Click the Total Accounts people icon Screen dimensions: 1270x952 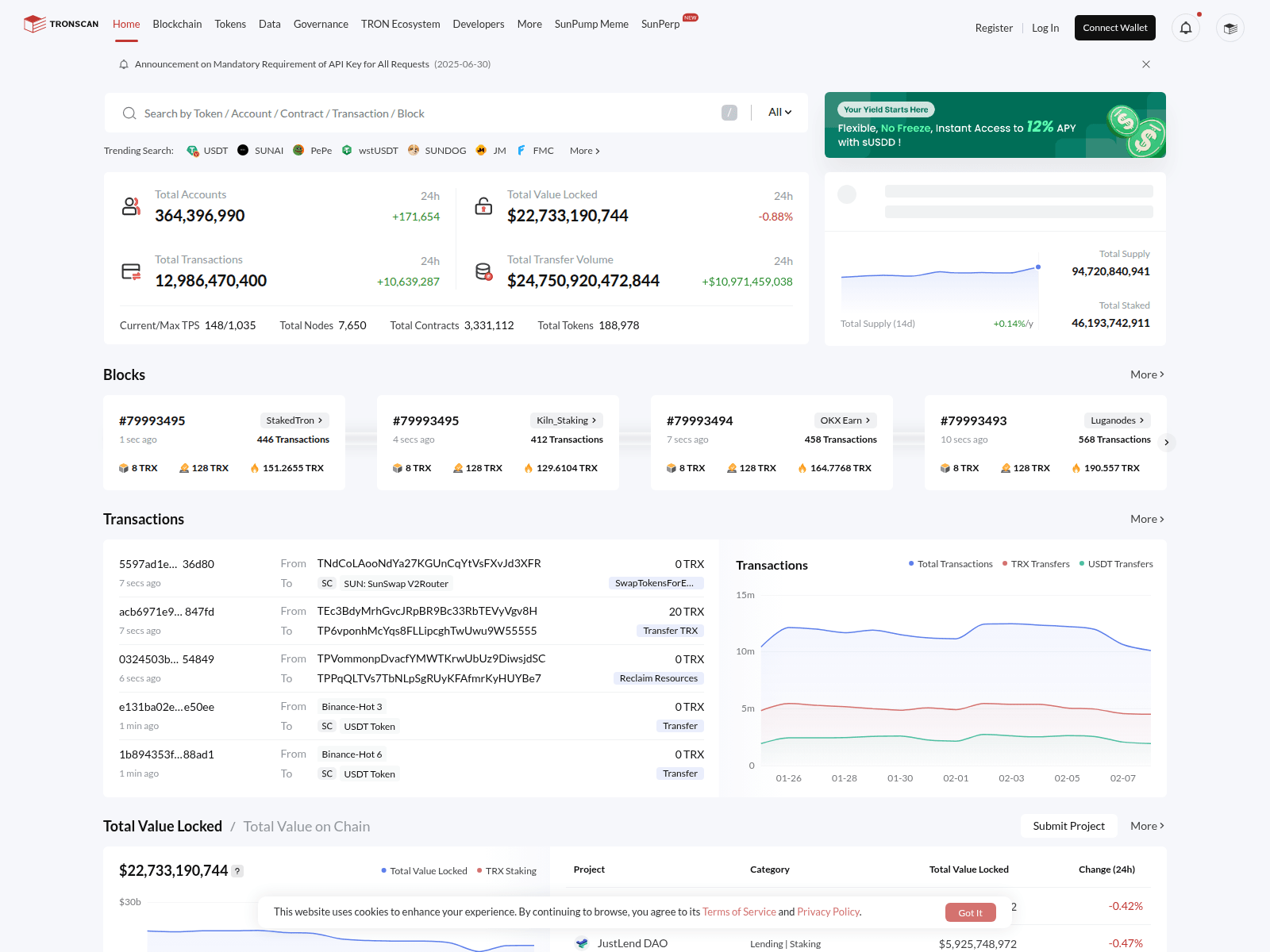pos(131,206)
